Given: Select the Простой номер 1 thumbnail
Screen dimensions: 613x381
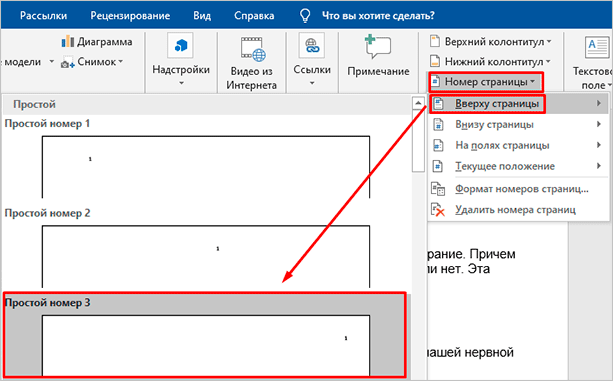Looking at the screenshot, I should 206,166.
